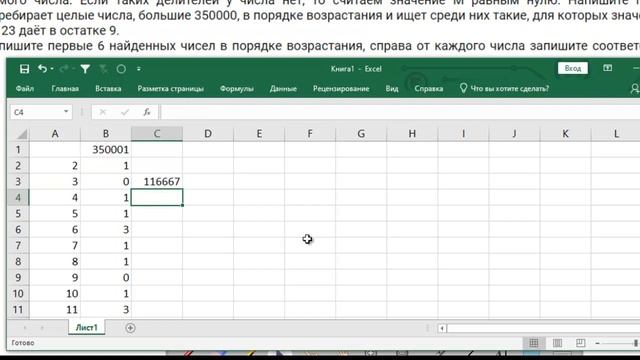640x360 pixels.
Task: Click the Filter funnel icon in title bar
Action: [x=85, y=69]
